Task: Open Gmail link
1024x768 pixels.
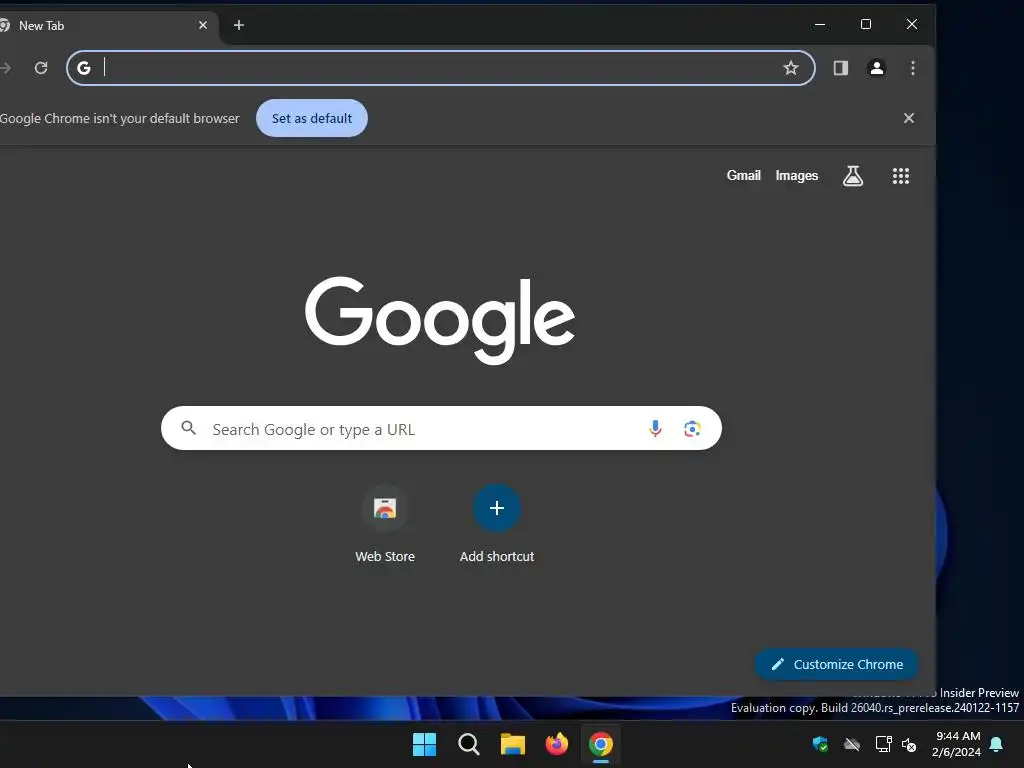Action: [744, 176]
